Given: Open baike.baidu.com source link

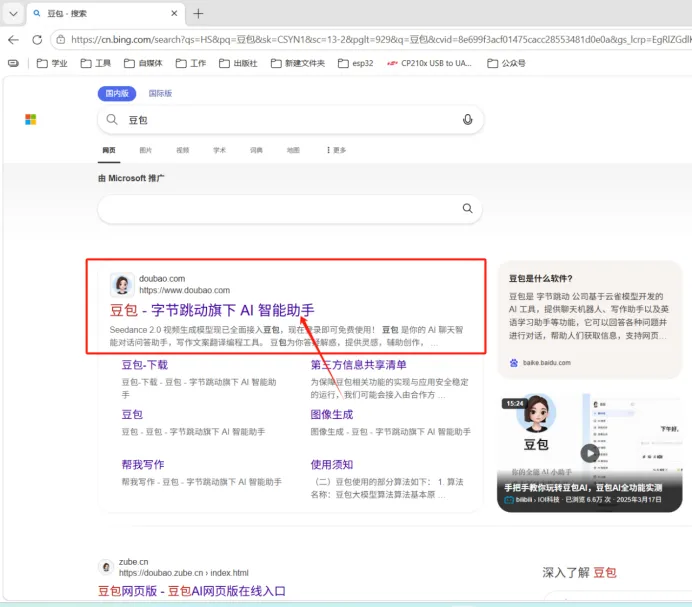Looking at the screenshot, I should (x=546, y=363).
